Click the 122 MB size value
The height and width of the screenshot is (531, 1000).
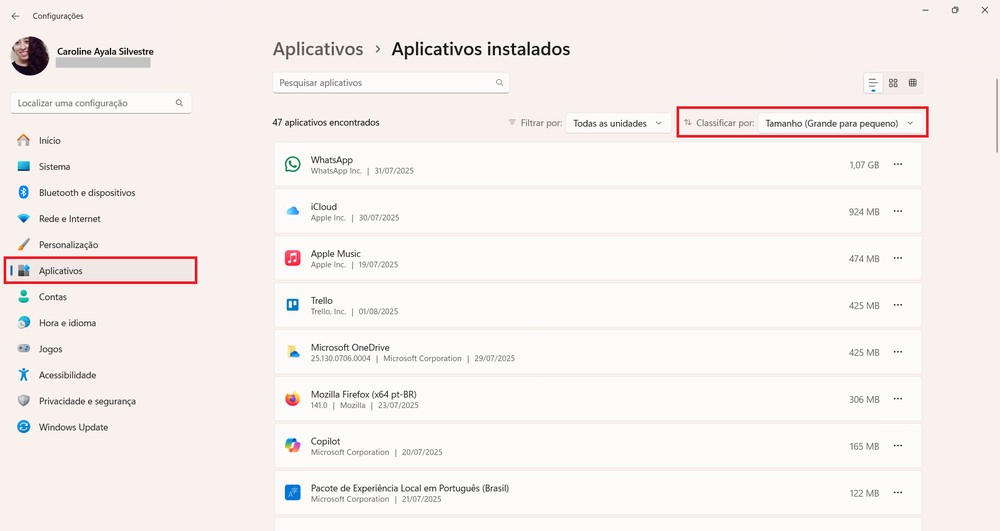[x=864, y=493]
